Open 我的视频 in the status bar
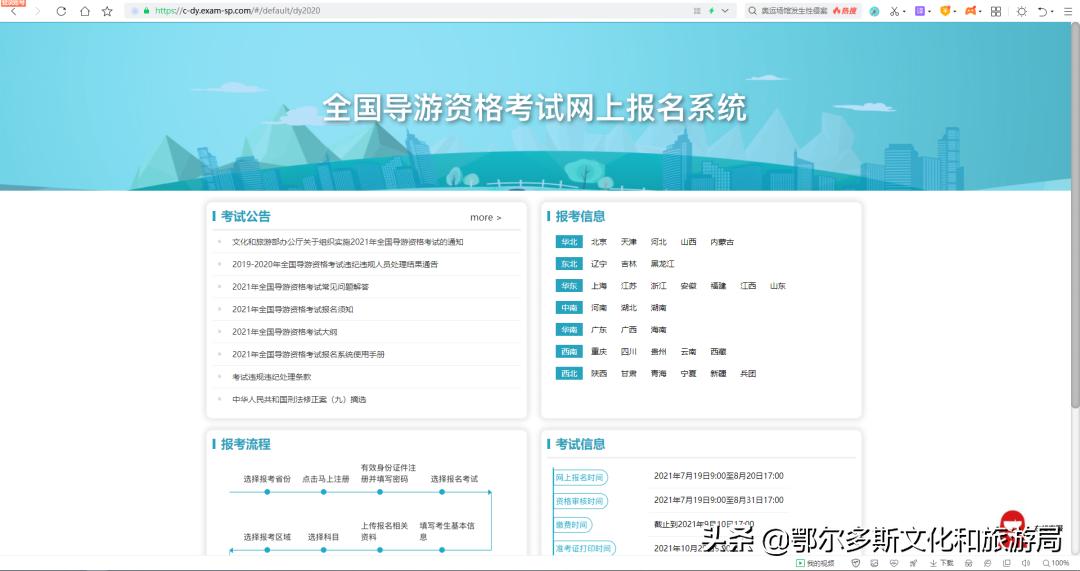The image size is (1080, 571). [815, 563]
